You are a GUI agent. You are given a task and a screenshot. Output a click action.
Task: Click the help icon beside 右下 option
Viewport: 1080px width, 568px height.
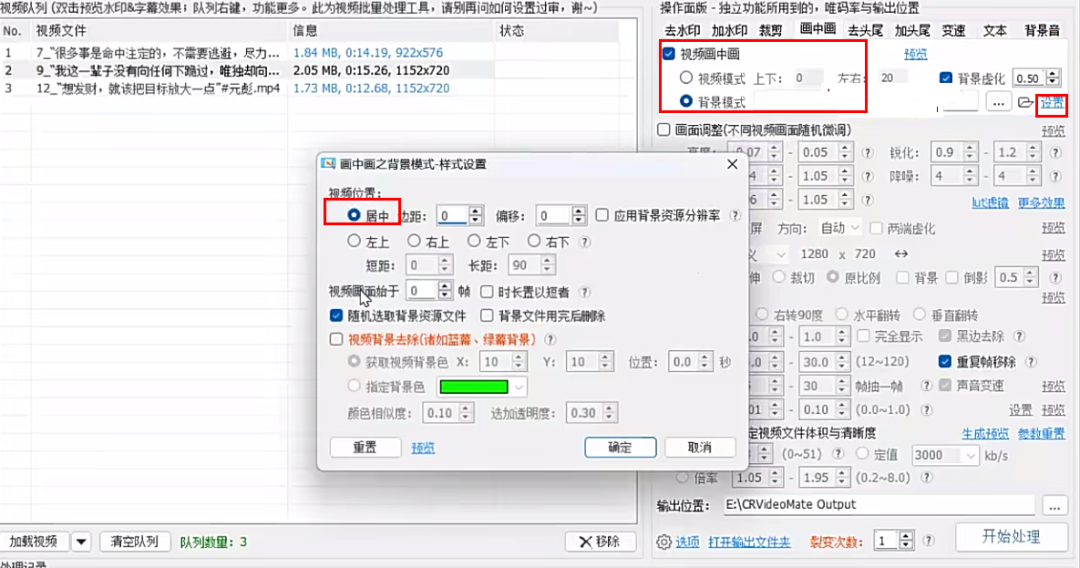pyautogui.click(x=585, y=242)
